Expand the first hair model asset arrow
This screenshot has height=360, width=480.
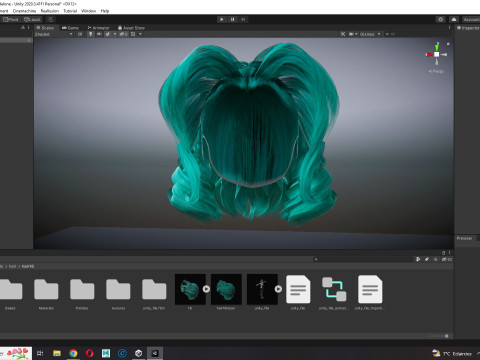pyautogui.click(x=206, y=289)
